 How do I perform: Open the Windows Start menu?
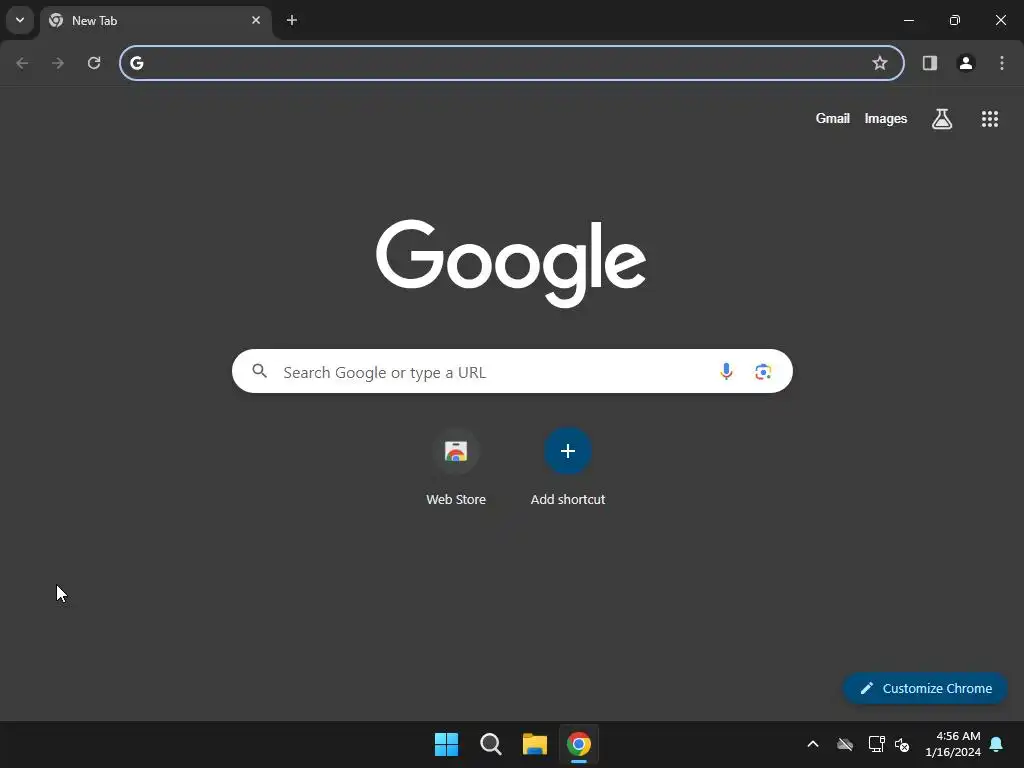(446, 744)
